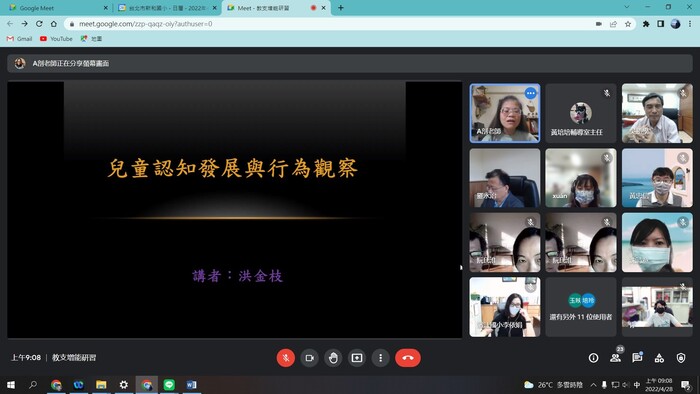Expand the tab search chevron

pyautogui.click(x=627, y=7)
